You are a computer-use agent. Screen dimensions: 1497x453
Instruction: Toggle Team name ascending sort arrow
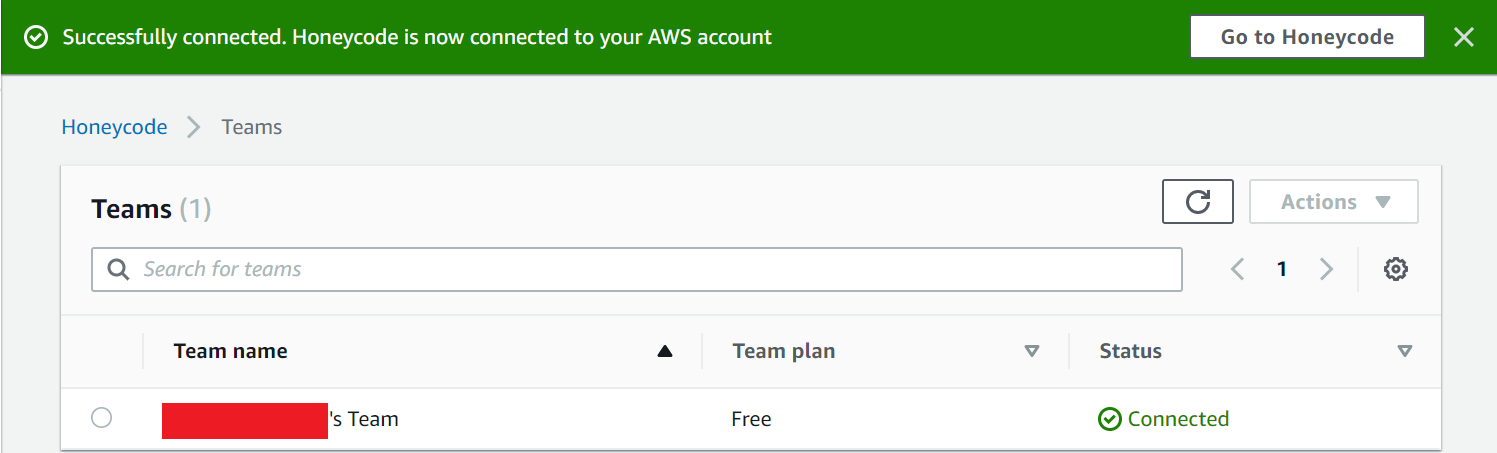[x=665, y=351]
